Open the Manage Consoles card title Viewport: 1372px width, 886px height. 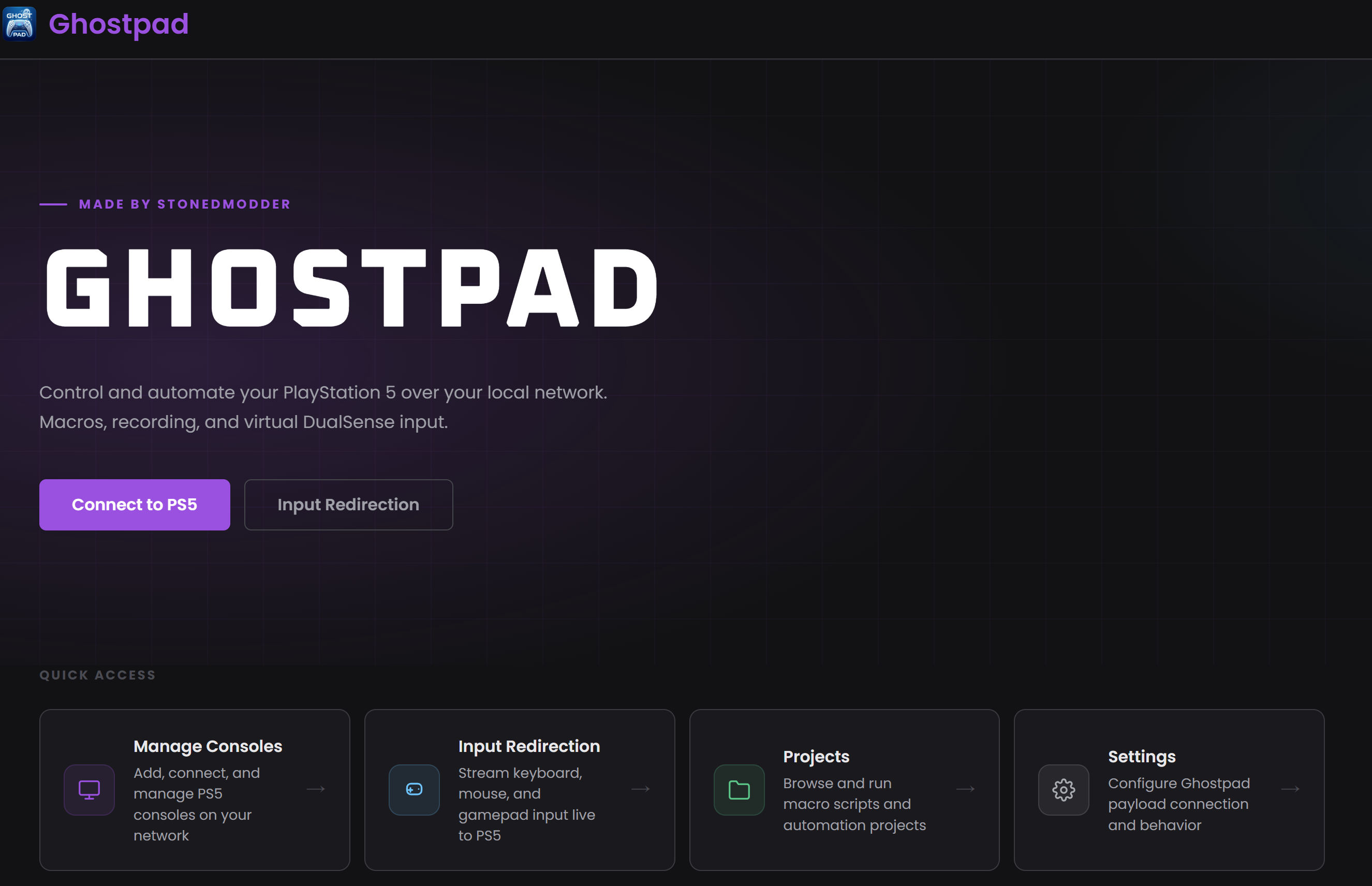208,746
